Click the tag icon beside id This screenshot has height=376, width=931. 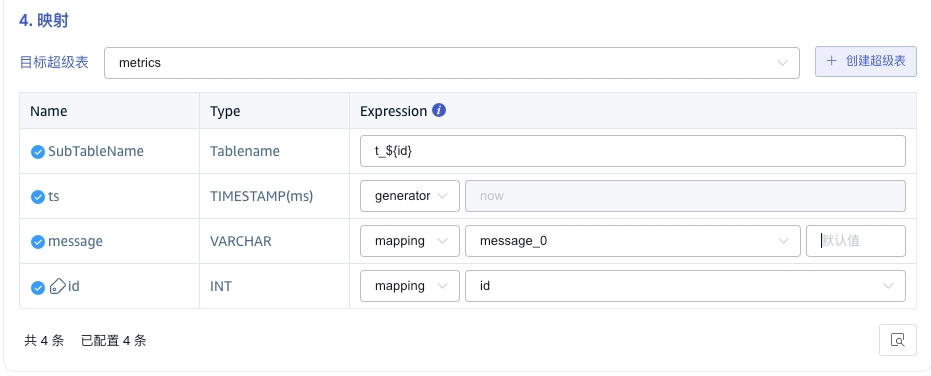click(x=58, y=286)
